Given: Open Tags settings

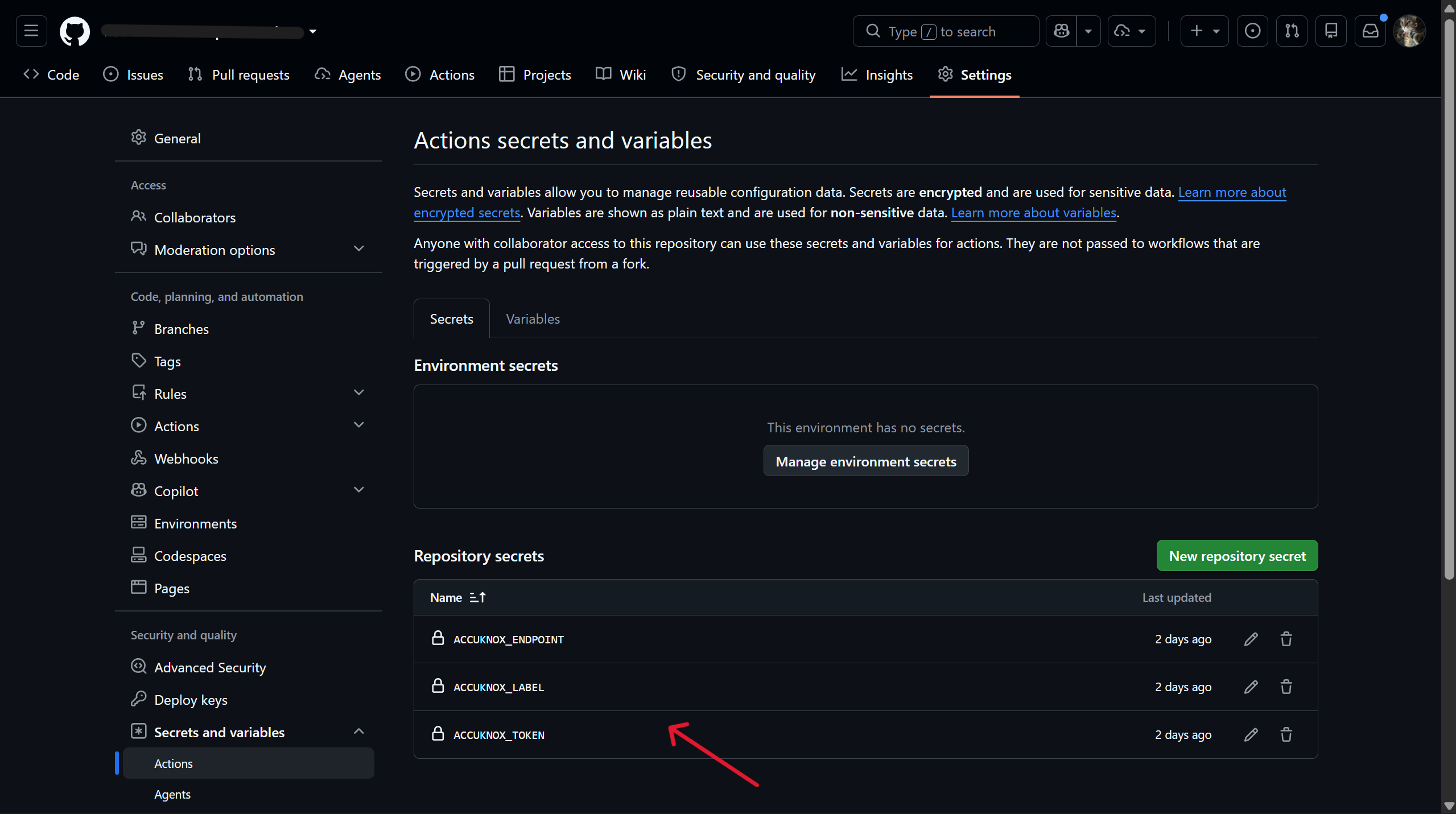Looking at the screenshot, I should pos(248,361).
